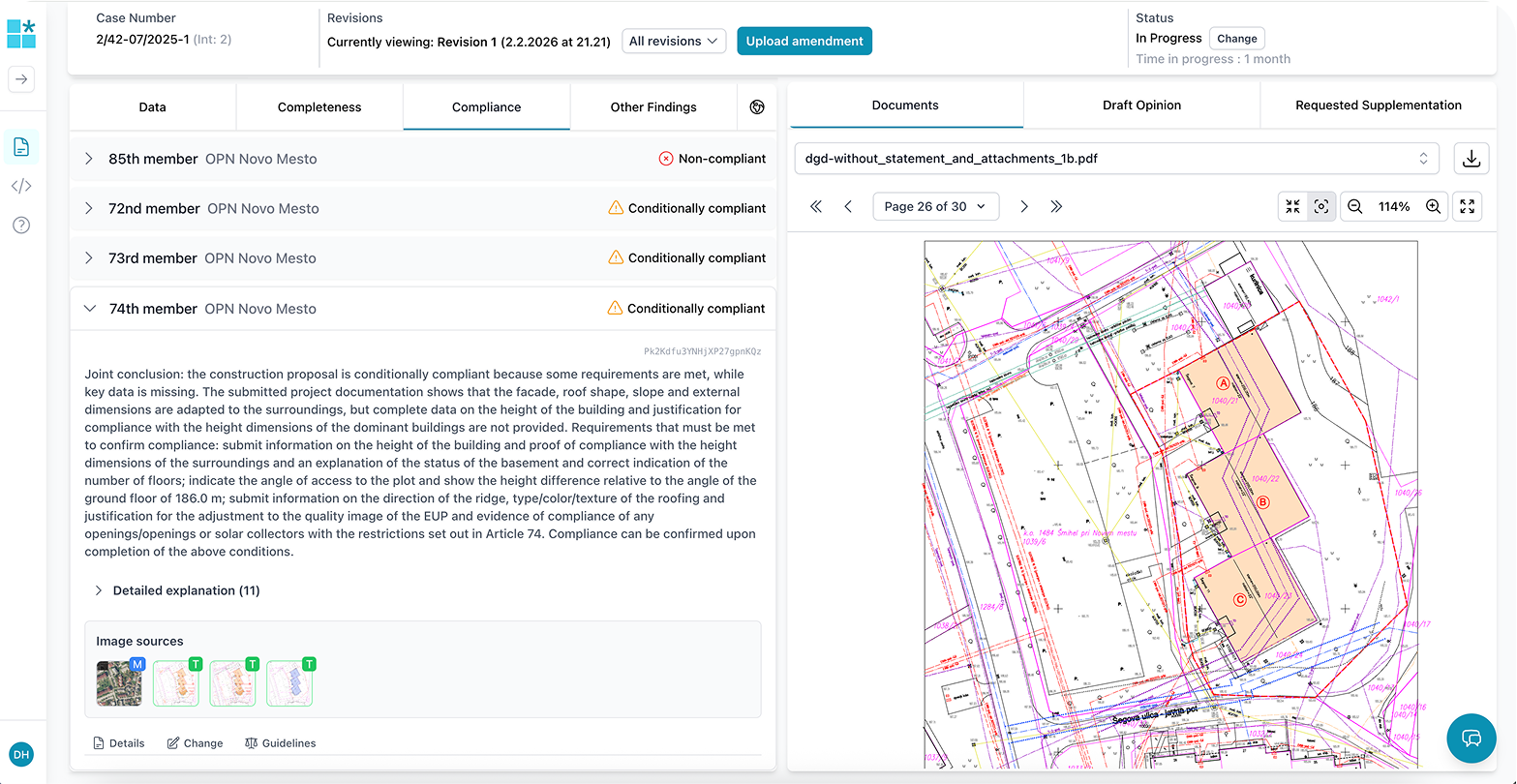
Task: Expand the 85th member row
Action: (89, 159)
